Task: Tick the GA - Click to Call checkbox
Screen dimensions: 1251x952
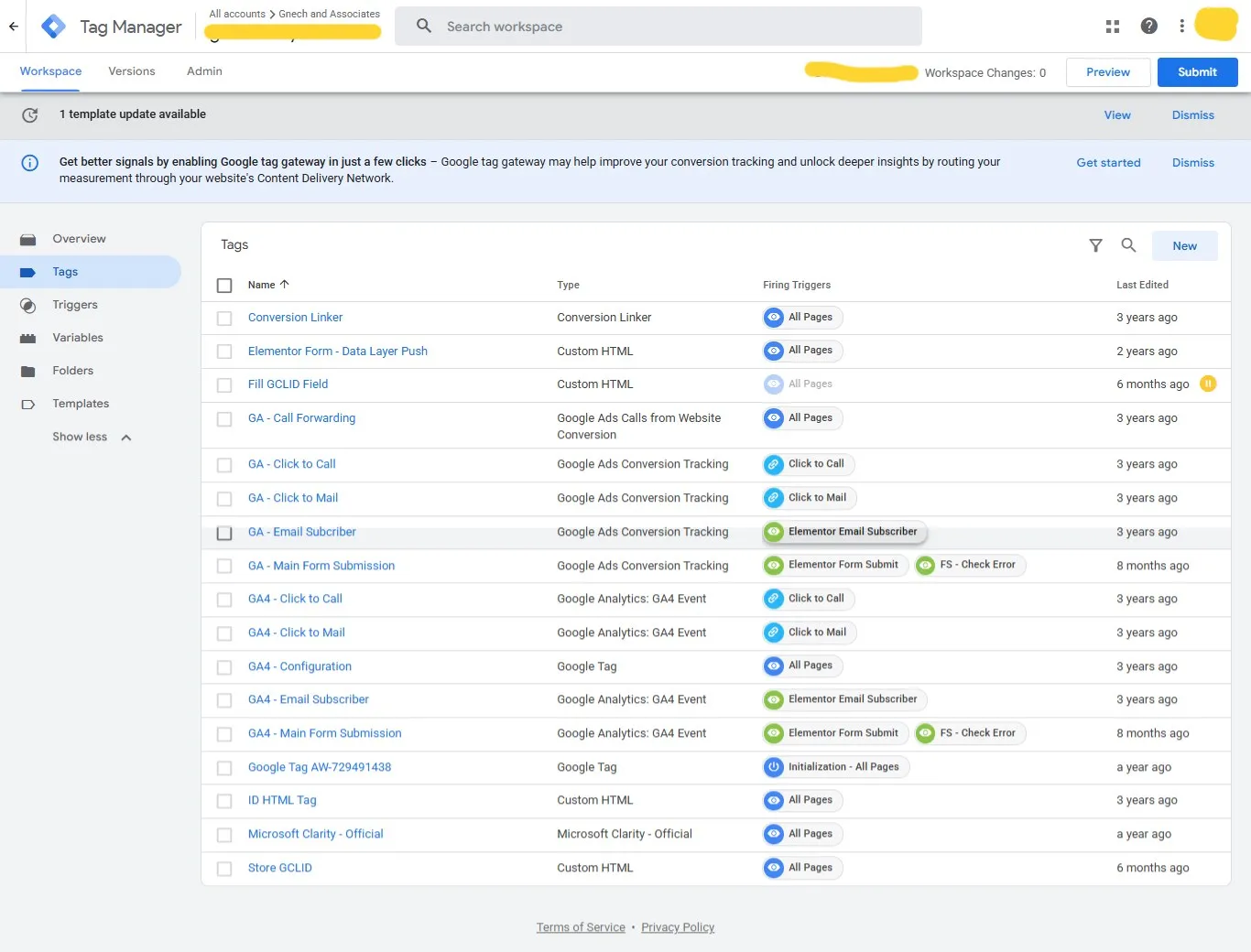Action: (224, 465)
